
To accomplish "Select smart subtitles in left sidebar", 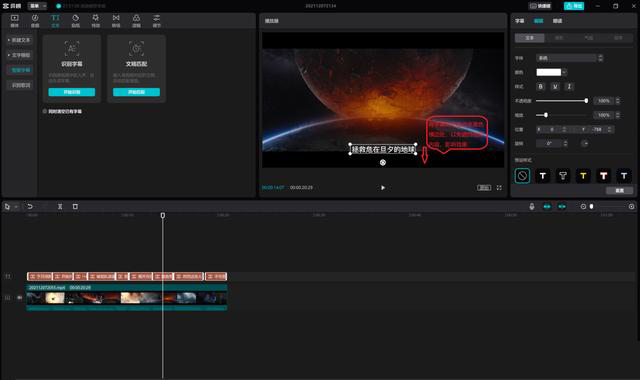I will tap(20, 70).
